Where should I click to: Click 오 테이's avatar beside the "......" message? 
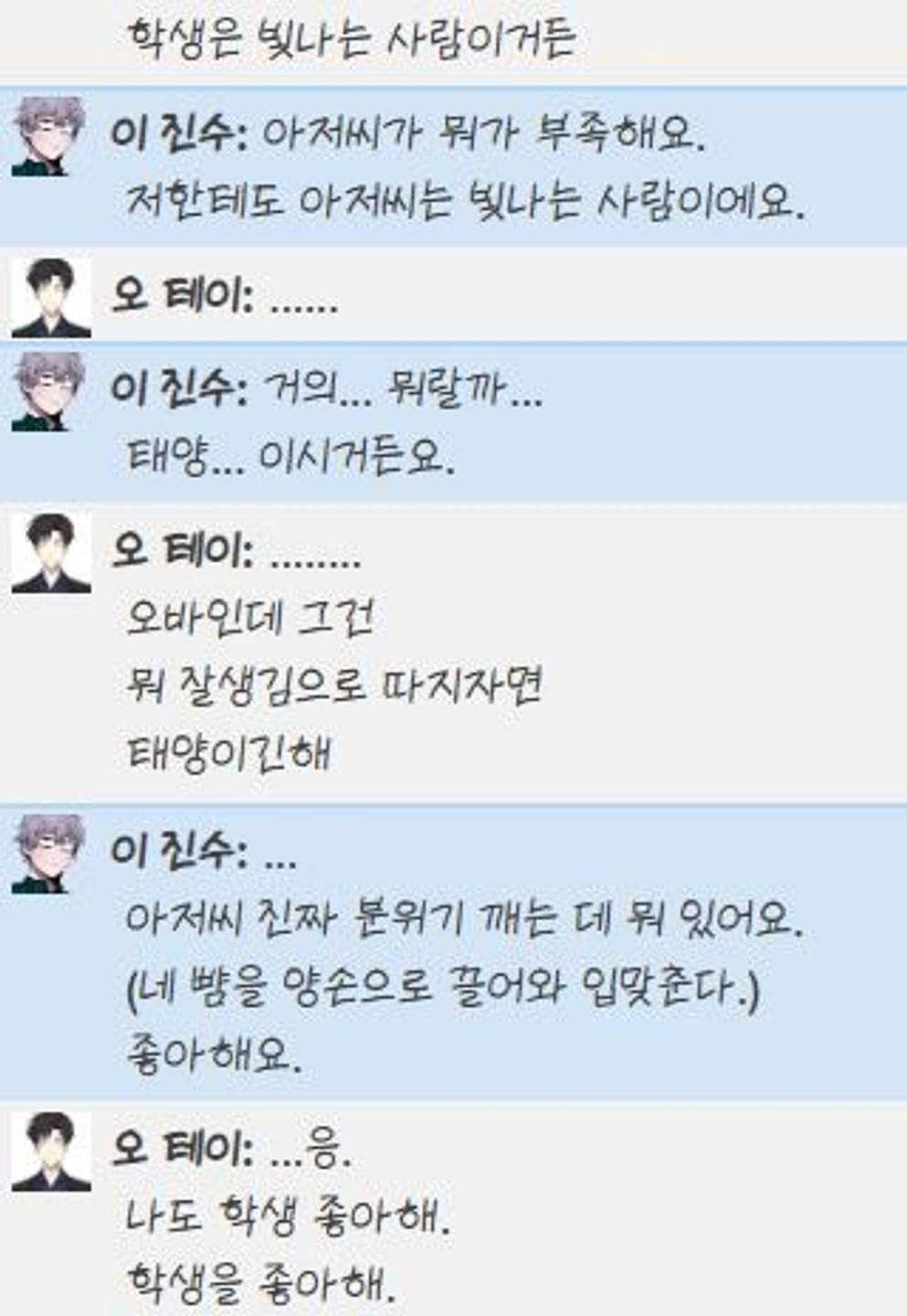[x=50, y=298]
